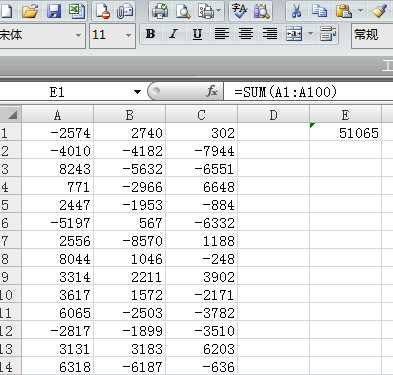Screen dimensions: 393x375
Task: Open the merge and center dropdown arrow
Action: click(310, 33)
